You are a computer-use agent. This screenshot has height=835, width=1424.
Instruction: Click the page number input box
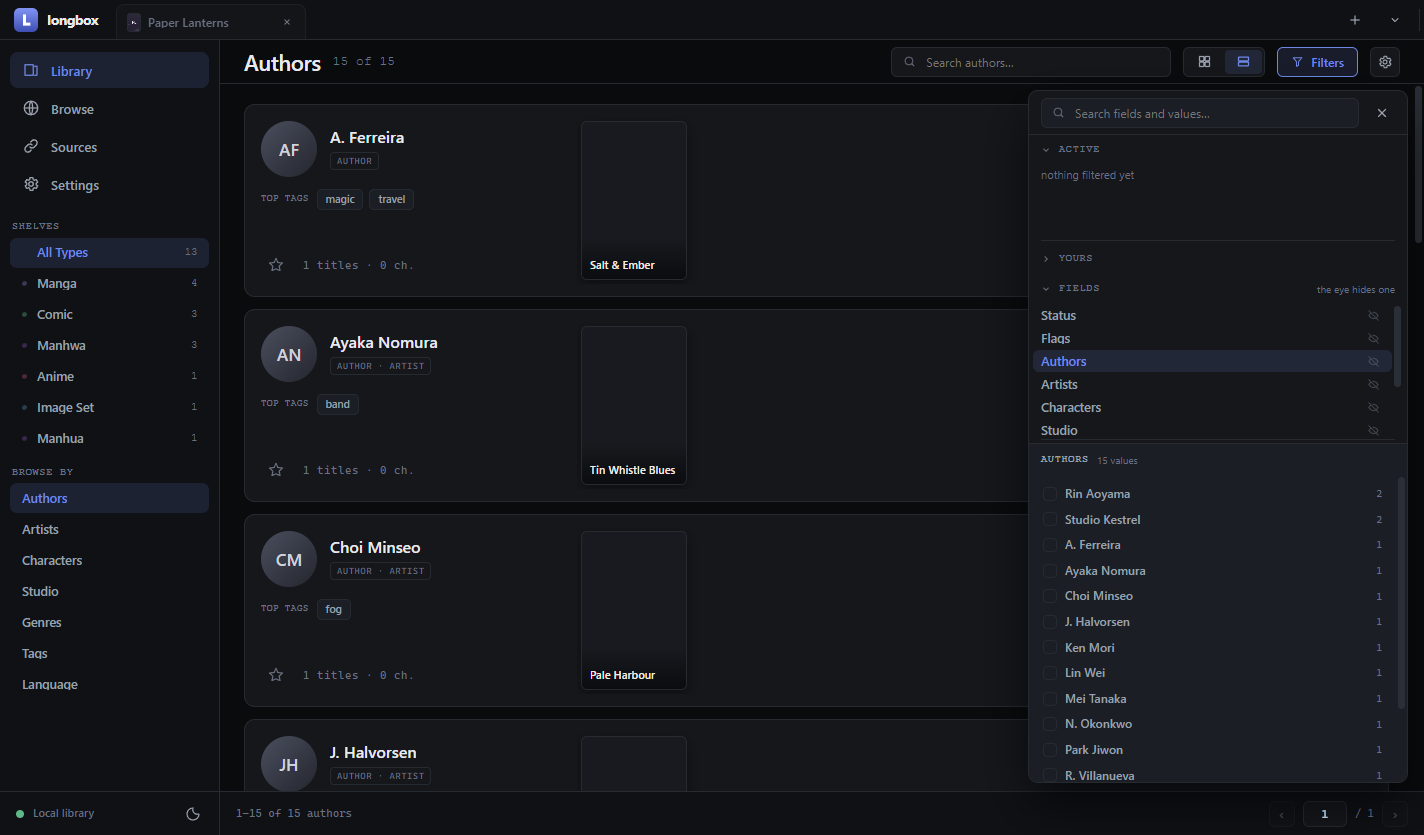[x=1325, y=814]
